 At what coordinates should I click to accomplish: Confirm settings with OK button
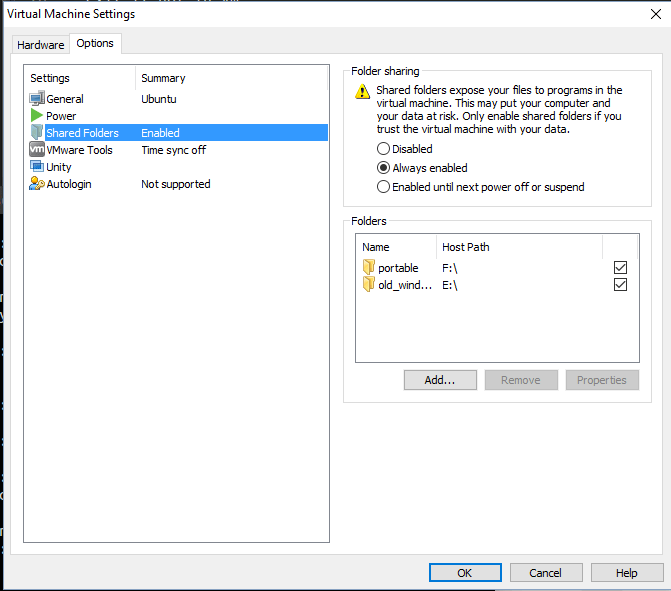465,573
